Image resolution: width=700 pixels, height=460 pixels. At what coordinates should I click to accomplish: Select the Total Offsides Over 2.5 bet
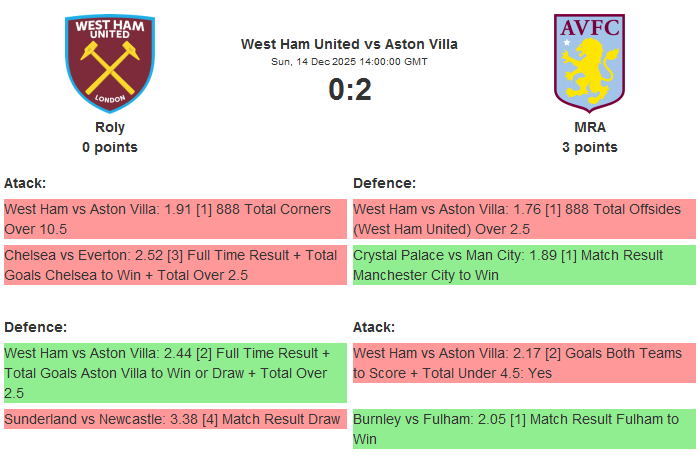click(524, 219)
